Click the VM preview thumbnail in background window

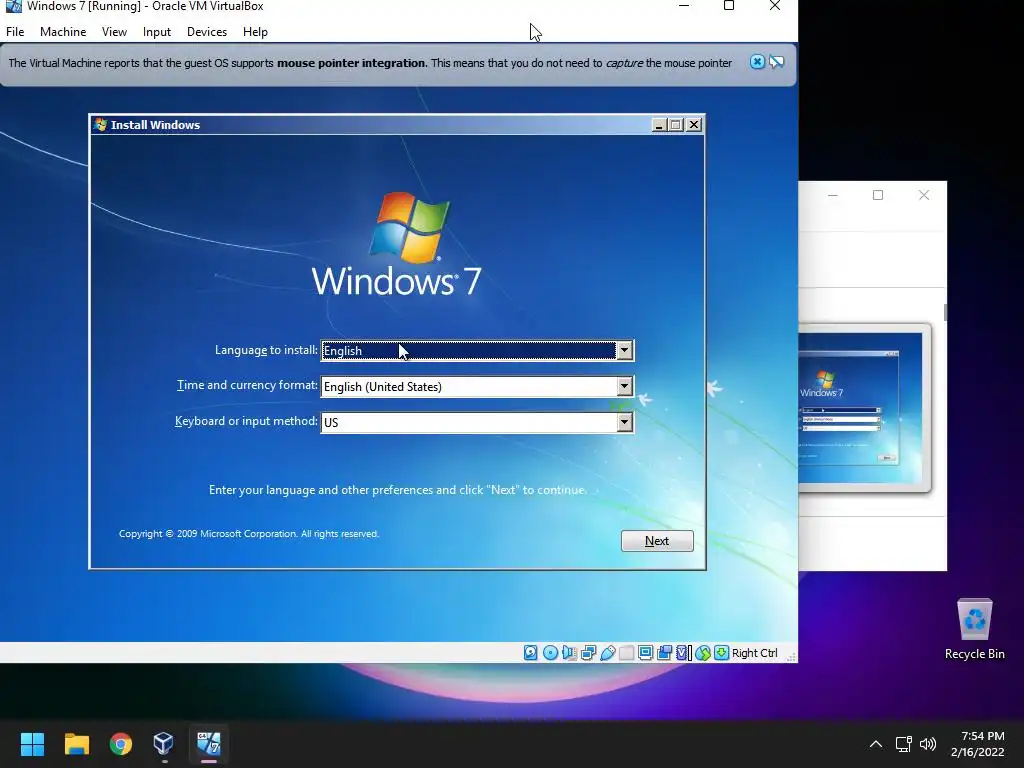[863, 408]
